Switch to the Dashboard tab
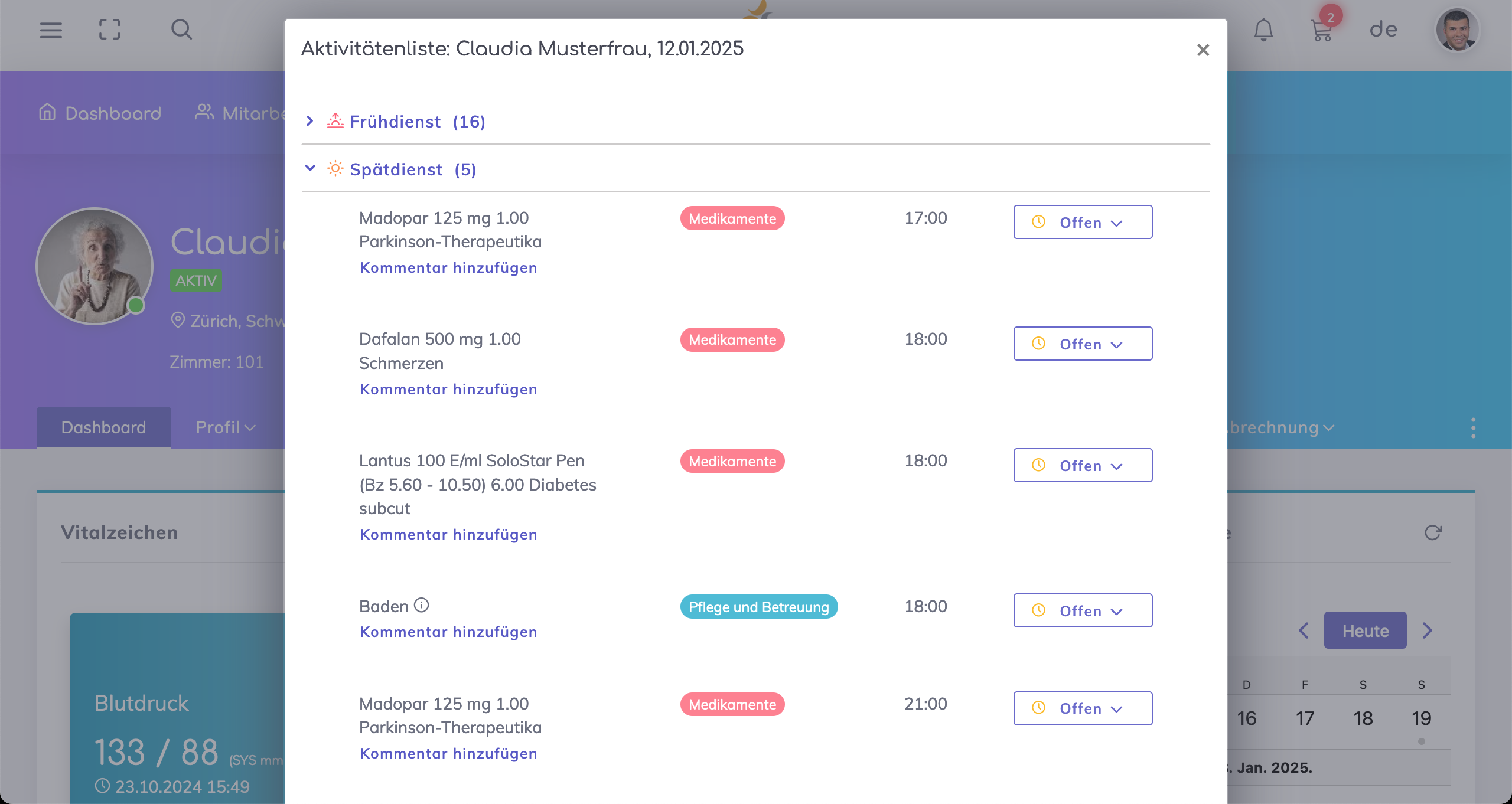1512x804 pixels. [x=103, y=427]
